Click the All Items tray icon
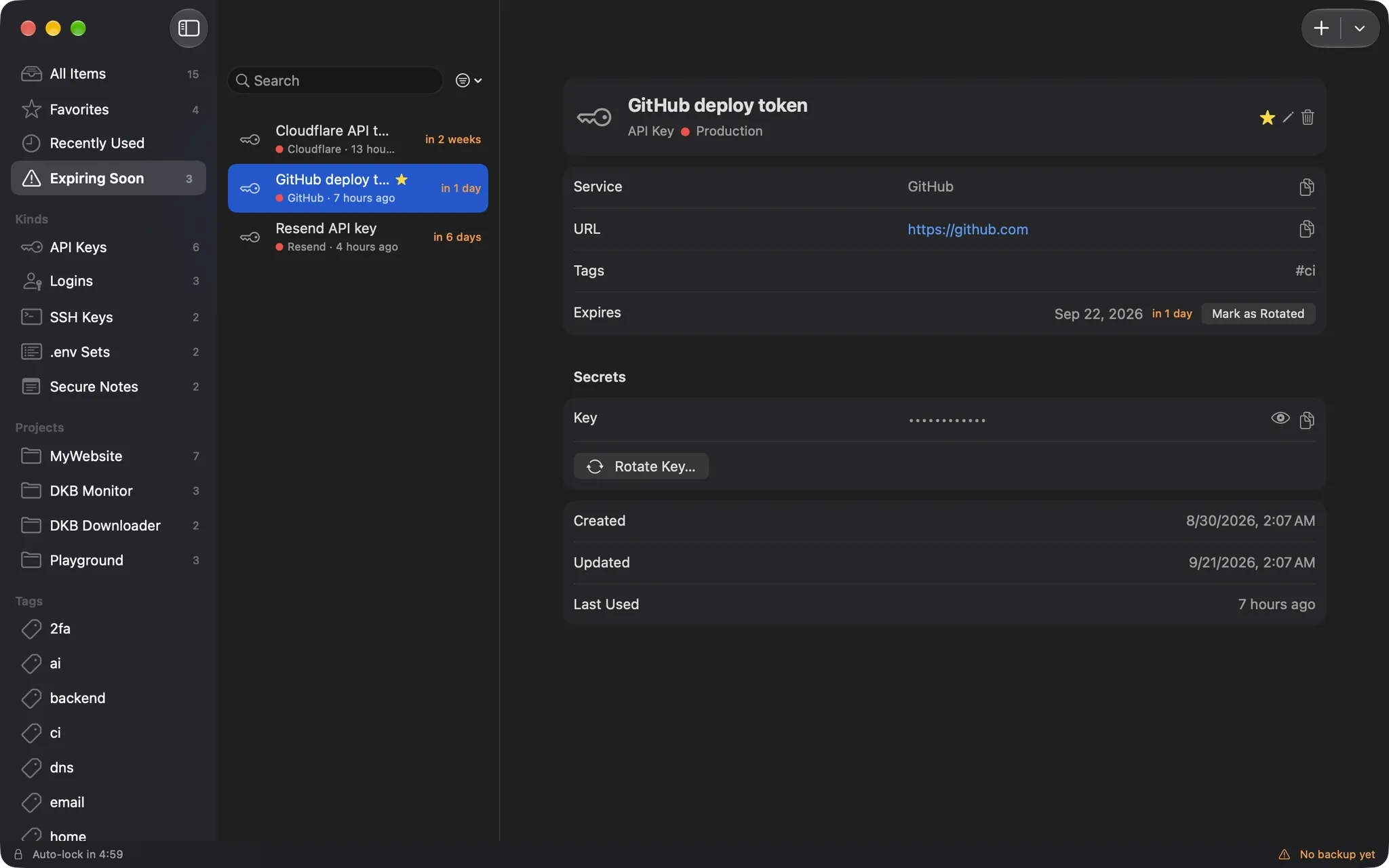 (31, 74)
